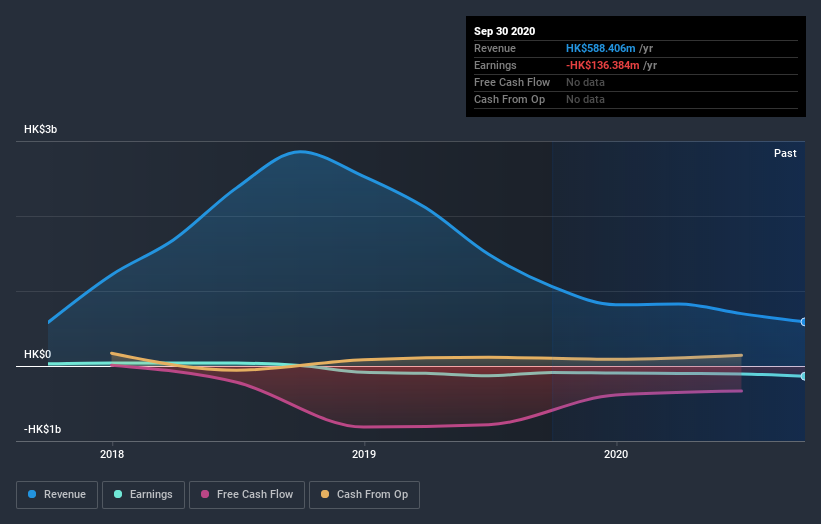This screenshot has width=821, height=524.
Task: Click the HK$588.406m revenue value
Action: click(601, 48)
